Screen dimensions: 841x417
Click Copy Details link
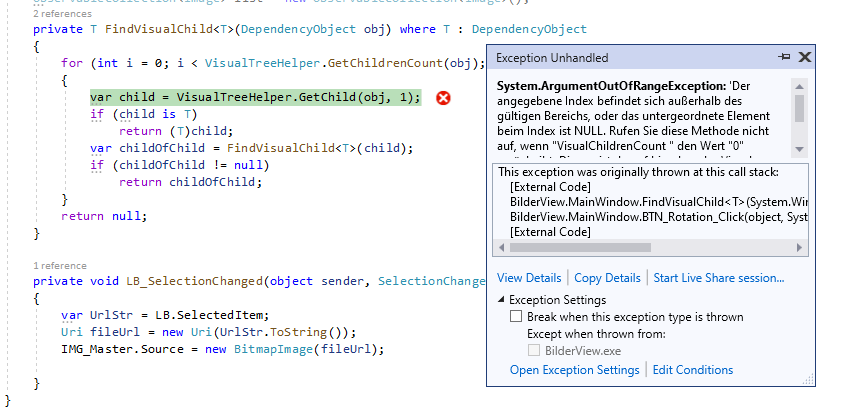(607, 278)
